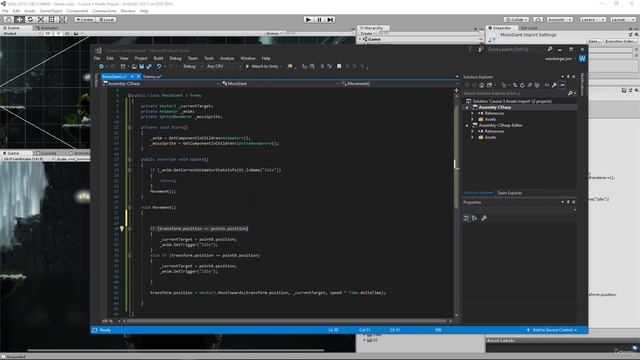Pause the Unity game
The image size is (640, 360).
[320, 19]
